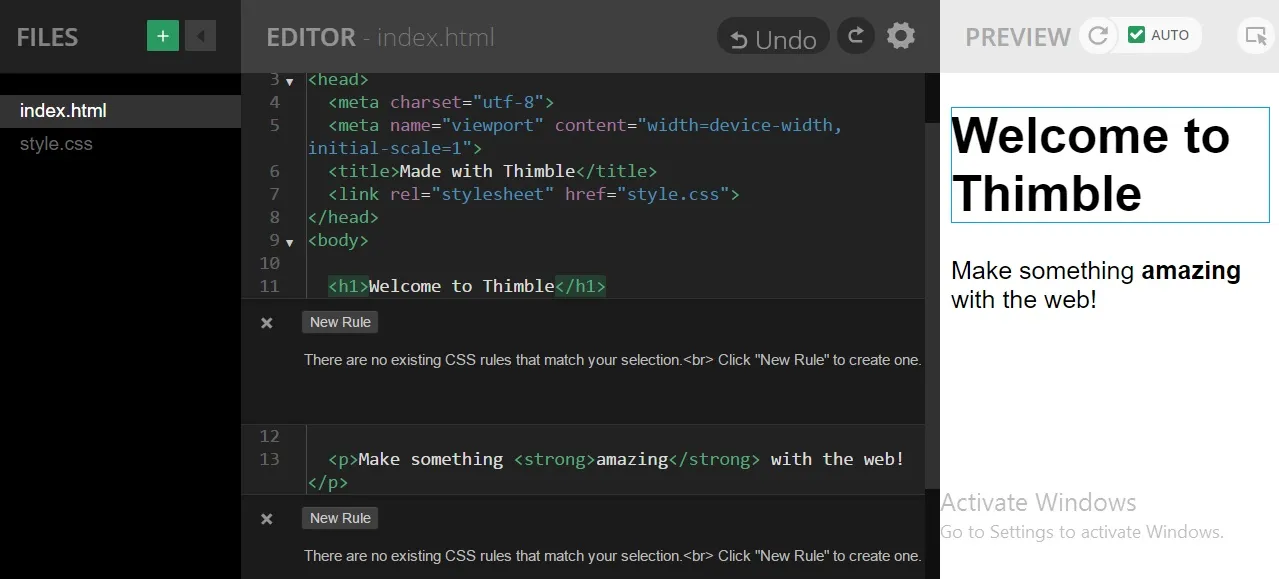The width and height of the screenshot is (1279, 579).
Task: Select style.css in the file list
Action: [56, 143]
